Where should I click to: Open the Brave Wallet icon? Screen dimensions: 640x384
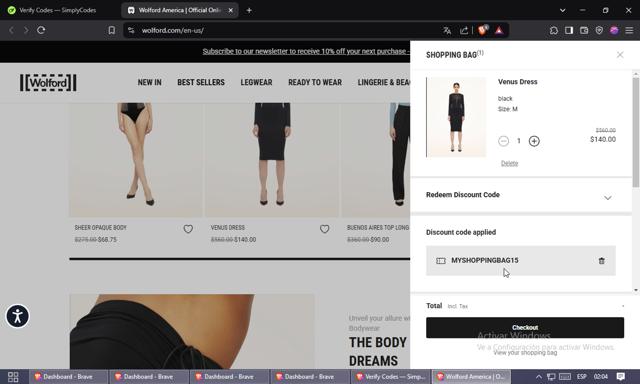(584, 30)
